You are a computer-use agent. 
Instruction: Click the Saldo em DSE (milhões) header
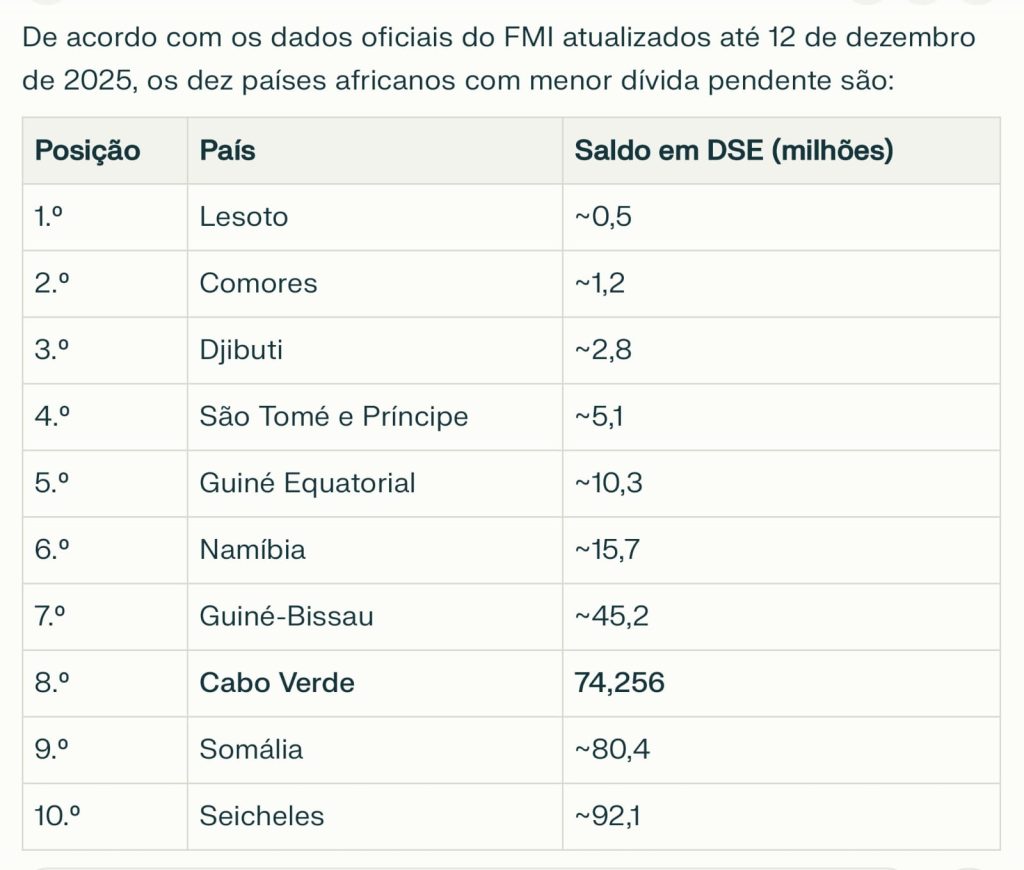coord(733,151)
